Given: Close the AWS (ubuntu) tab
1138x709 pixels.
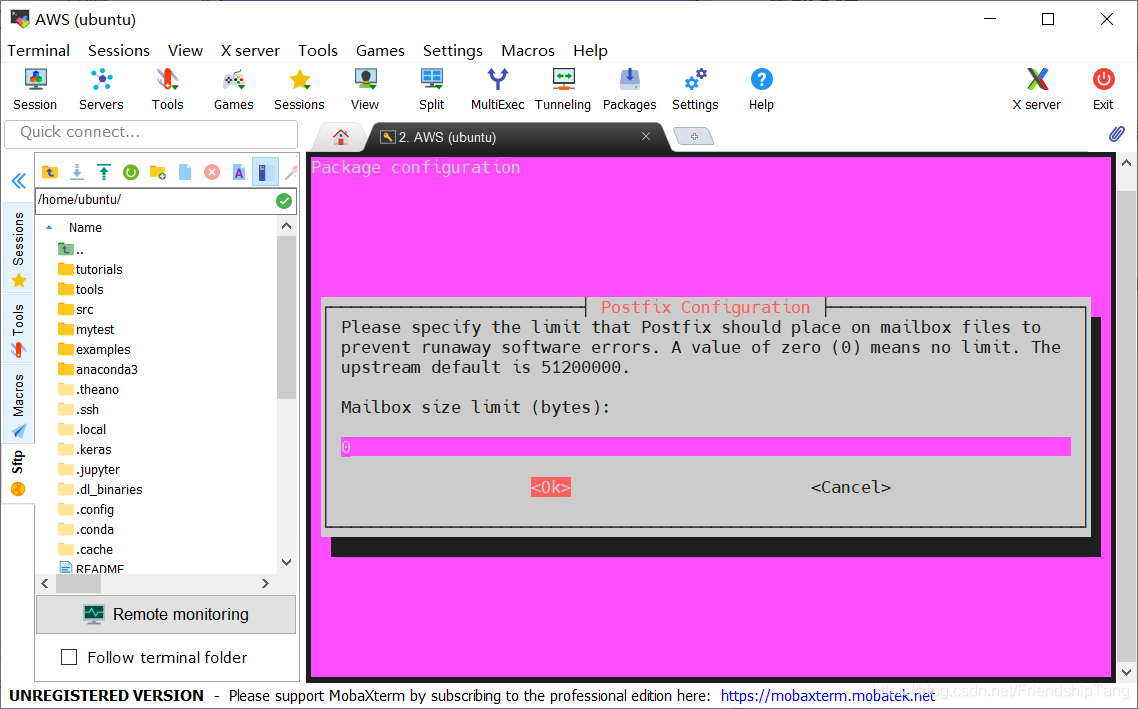Looking at the screenshot, I should click(x=646, y=136).
